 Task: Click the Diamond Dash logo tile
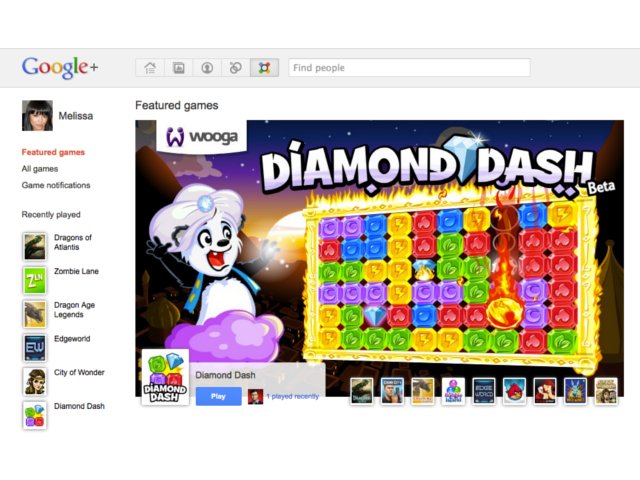tap(165, 377)
